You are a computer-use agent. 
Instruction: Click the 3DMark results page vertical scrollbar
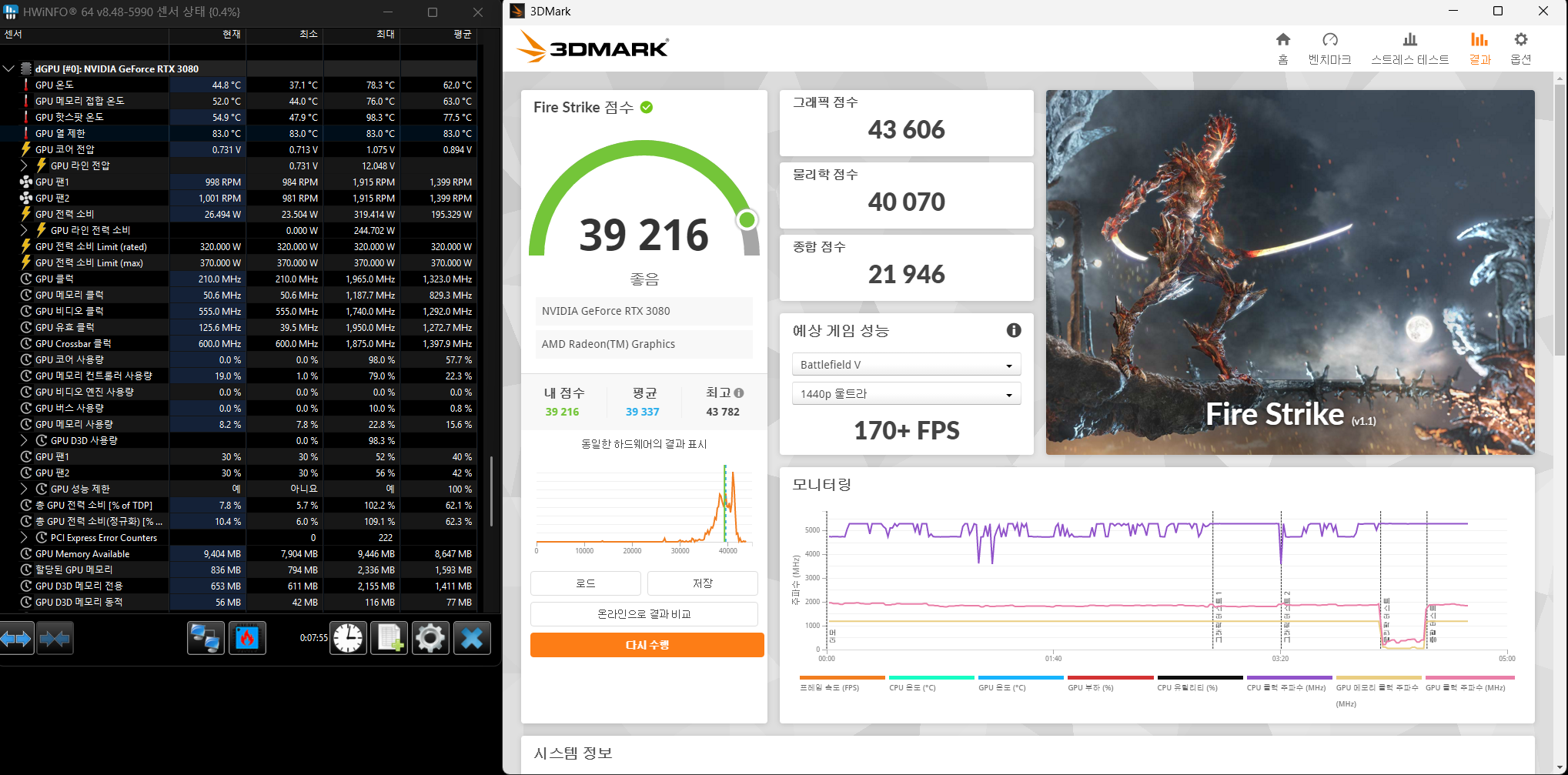coord(1560,219)
